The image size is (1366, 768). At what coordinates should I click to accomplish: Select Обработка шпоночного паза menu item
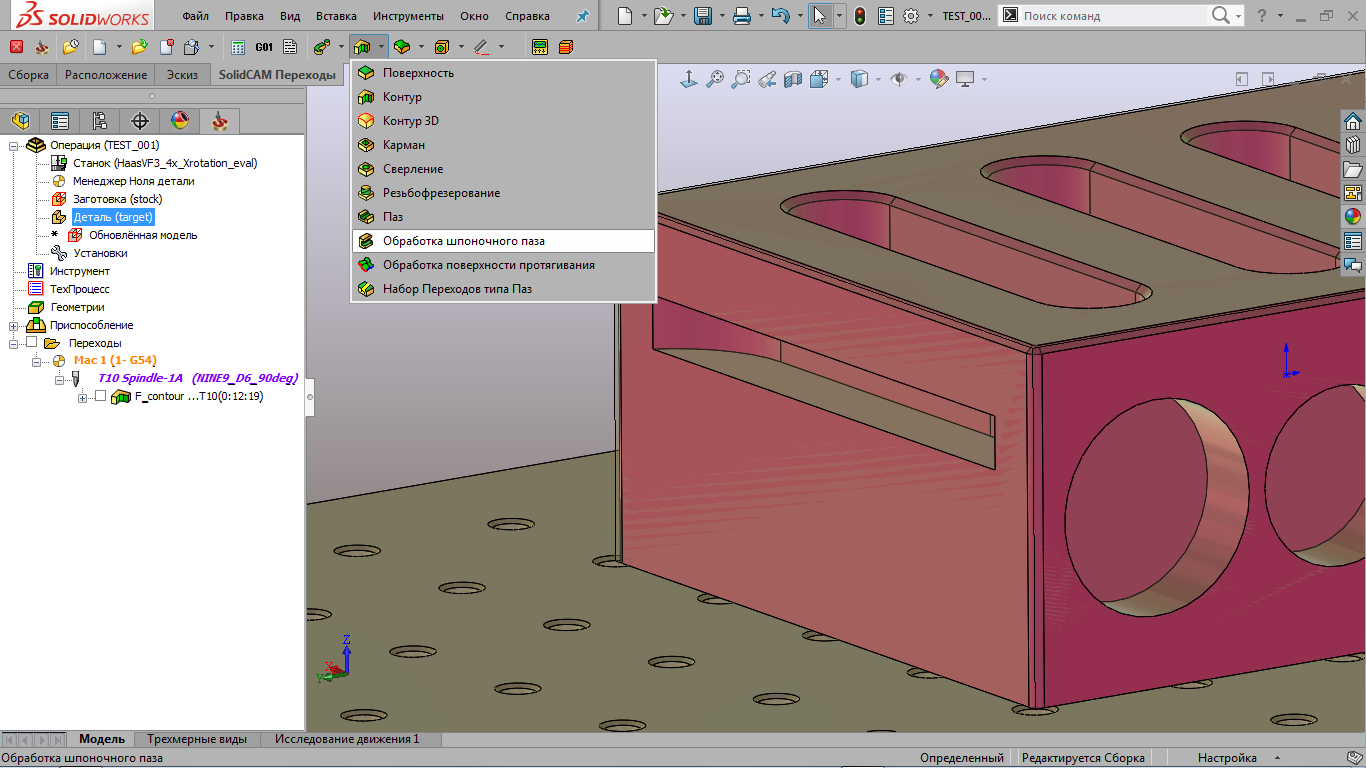coord(463,241)
